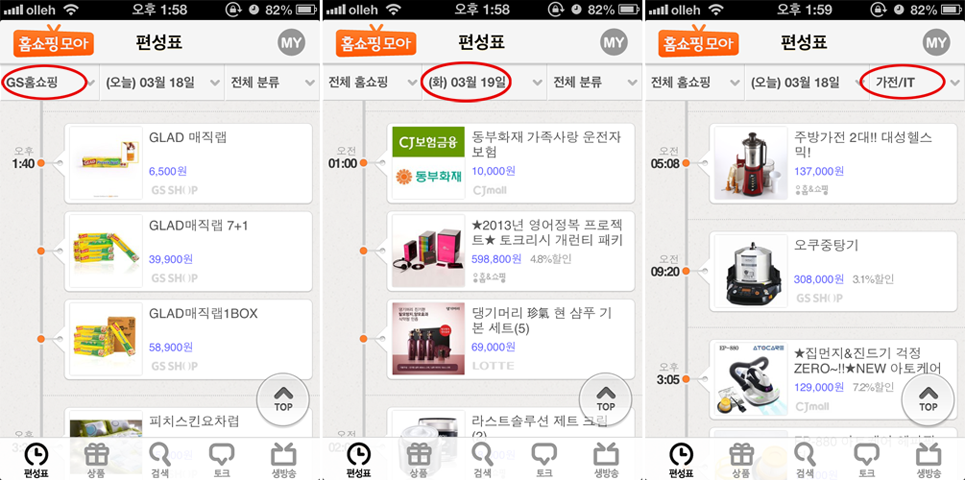Open 전체 분류 dropdown on 03월 19일 screen
The height and width of the screenshot is (480, 965).
click(x=594, y=82)
